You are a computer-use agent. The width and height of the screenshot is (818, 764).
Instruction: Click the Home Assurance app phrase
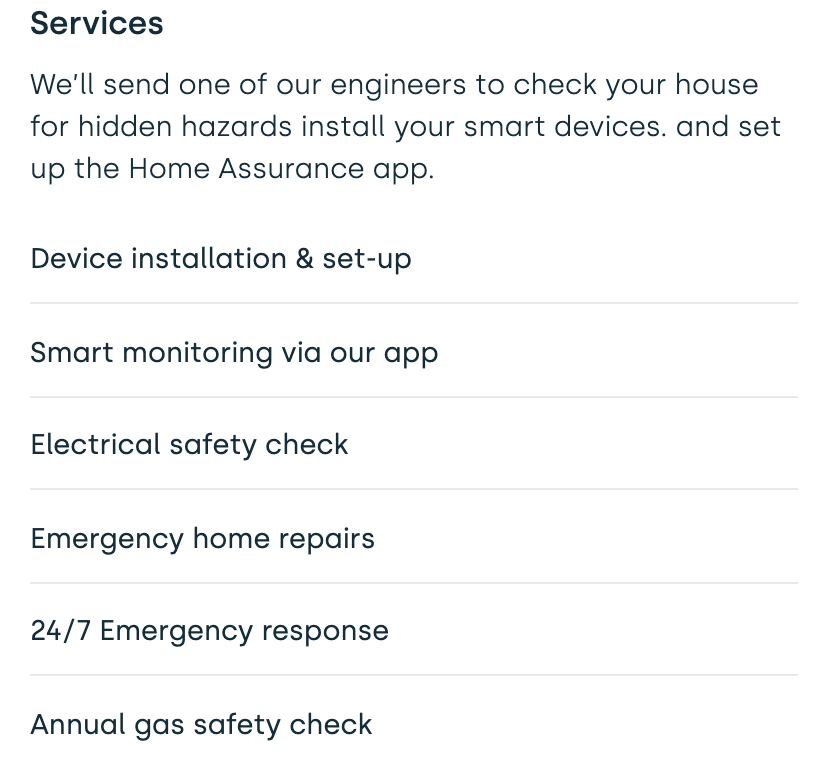[x=281, y=169]
